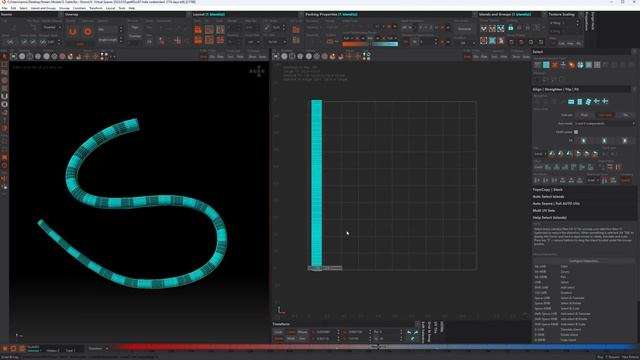640x360 pixels.
Task: Switch to the Projections vertical tab
Action: 587,21
